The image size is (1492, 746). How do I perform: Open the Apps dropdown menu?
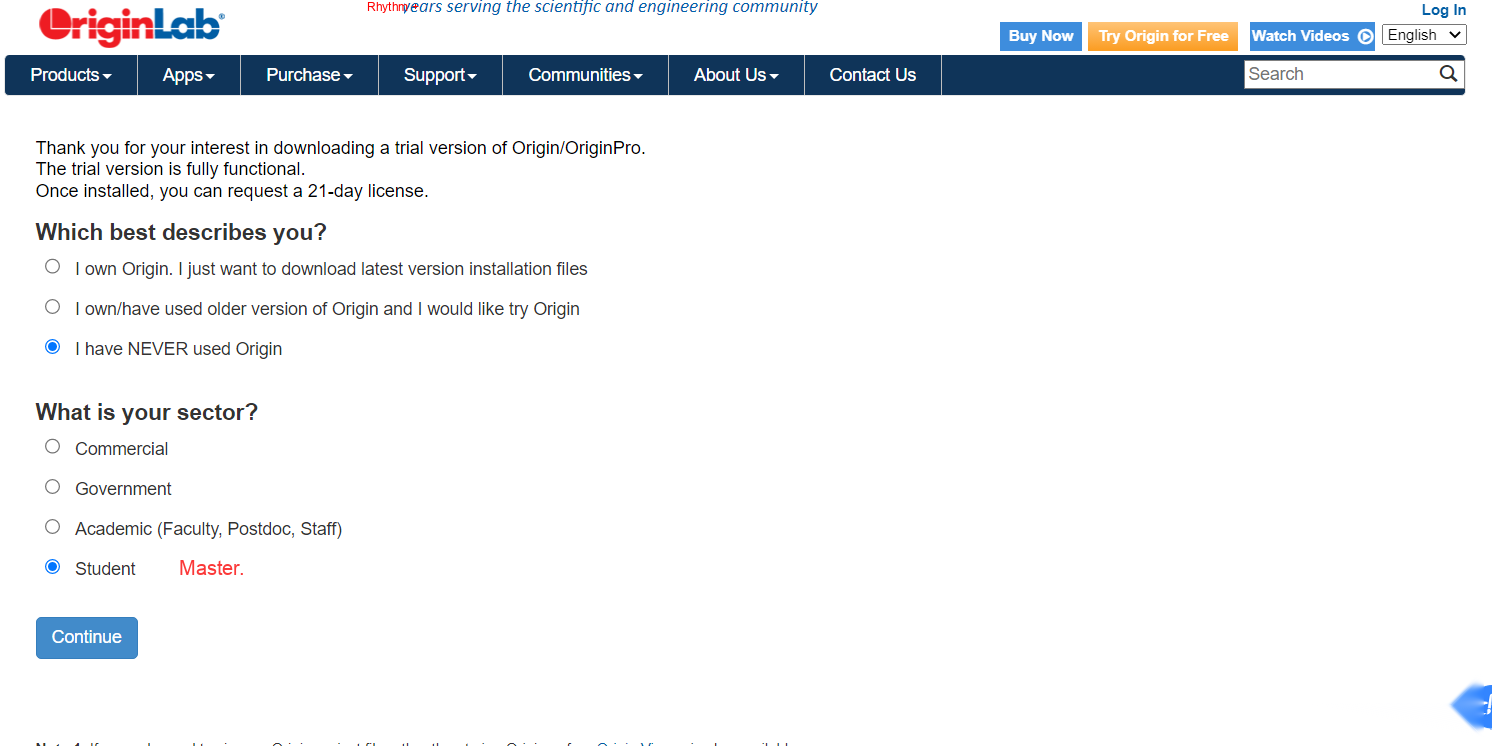pyautogui.click(x=189, y=75)
